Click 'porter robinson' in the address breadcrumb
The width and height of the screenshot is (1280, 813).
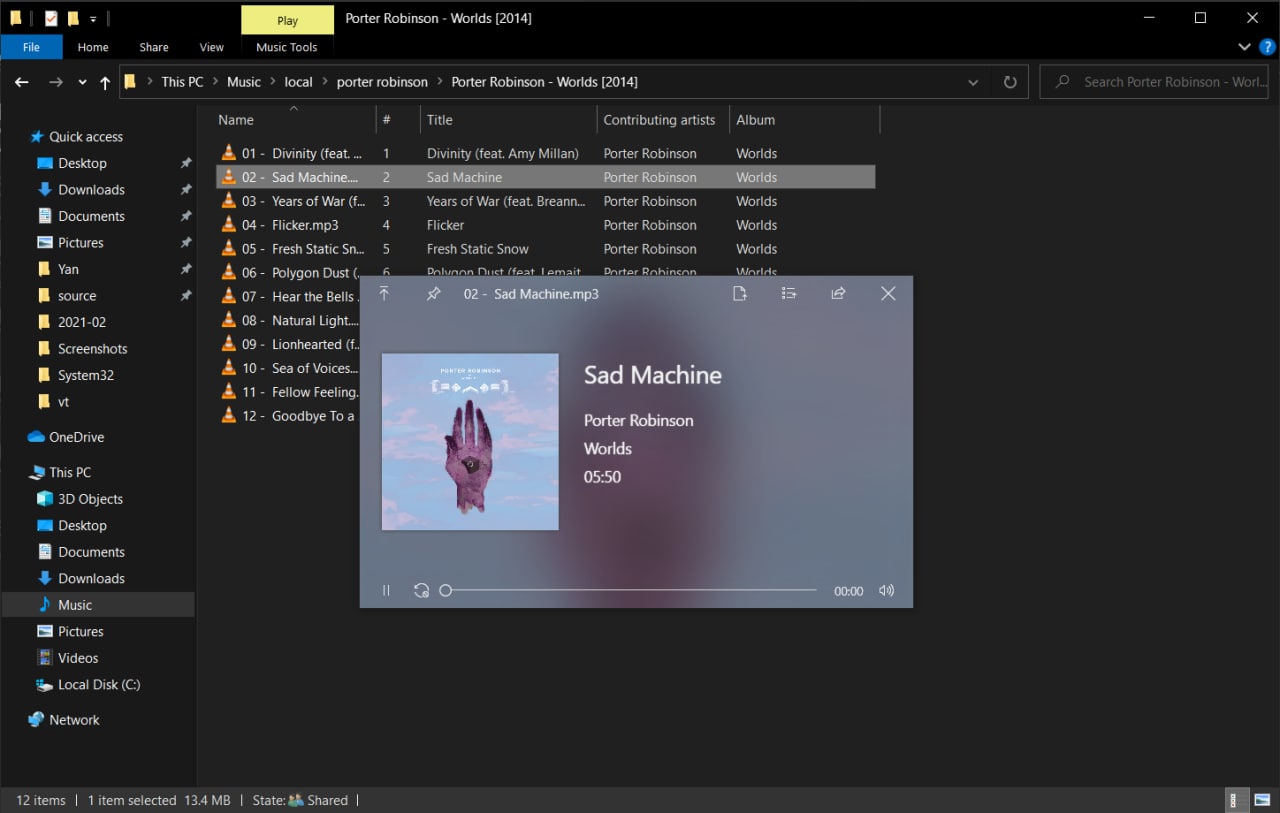tap(382, 82)
